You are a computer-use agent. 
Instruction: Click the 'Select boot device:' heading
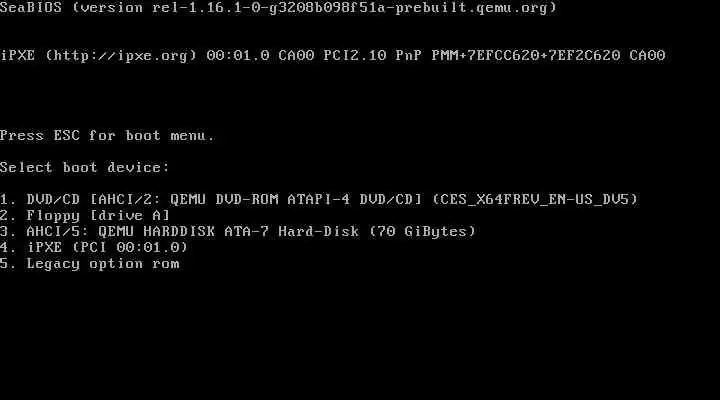[85, 168]
